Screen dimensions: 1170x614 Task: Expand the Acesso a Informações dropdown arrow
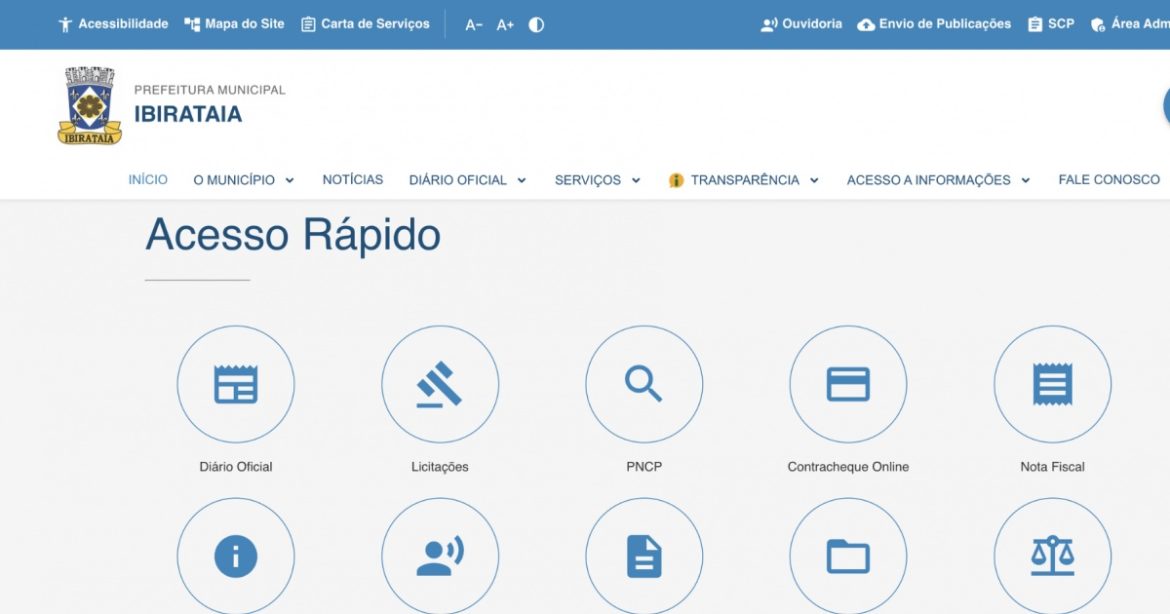(1025, 181)
